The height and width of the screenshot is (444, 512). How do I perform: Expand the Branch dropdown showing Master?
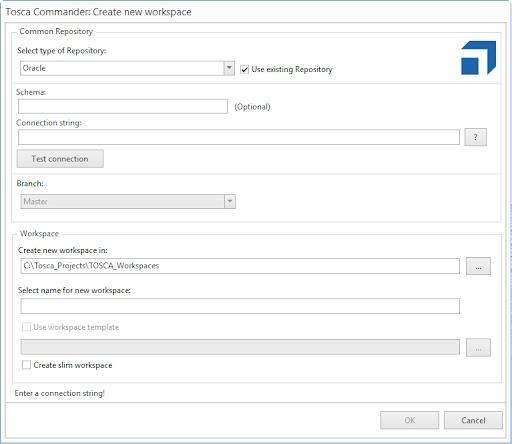(128, 201)
